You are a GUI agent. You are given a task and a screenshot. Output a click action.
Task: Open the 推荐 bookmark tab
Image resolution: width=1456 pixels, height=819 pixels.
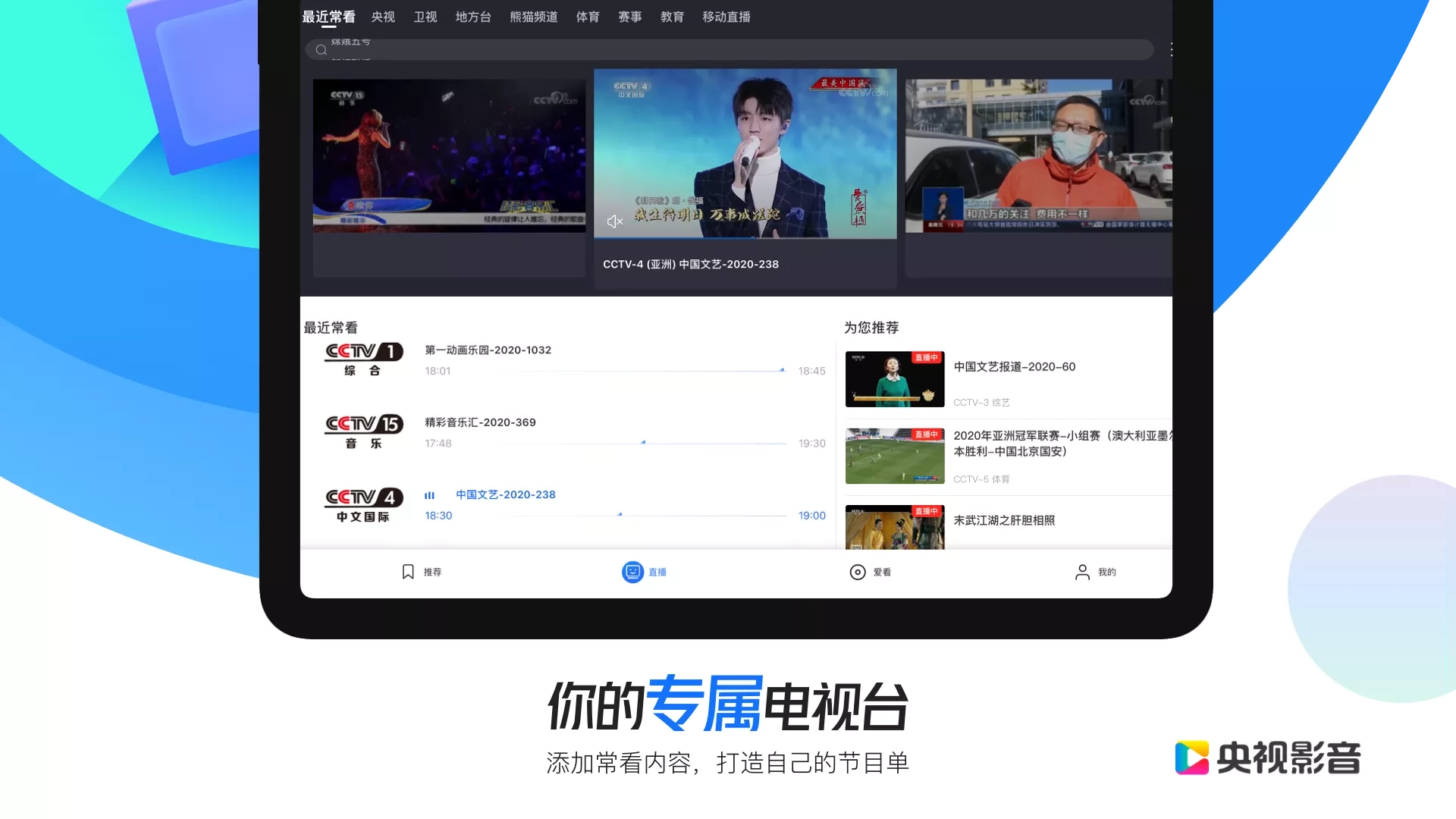pos(422,572)
